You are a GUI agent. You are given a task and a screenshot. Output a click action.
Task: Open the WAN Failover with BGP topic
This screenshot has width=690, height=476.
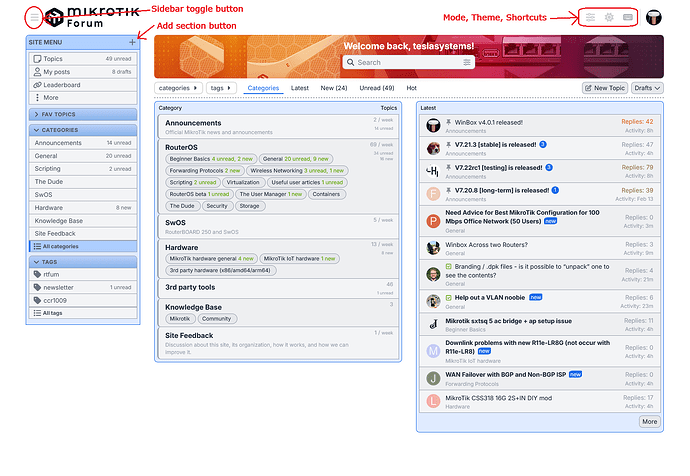pyautogui.click(x=506, y=374)
